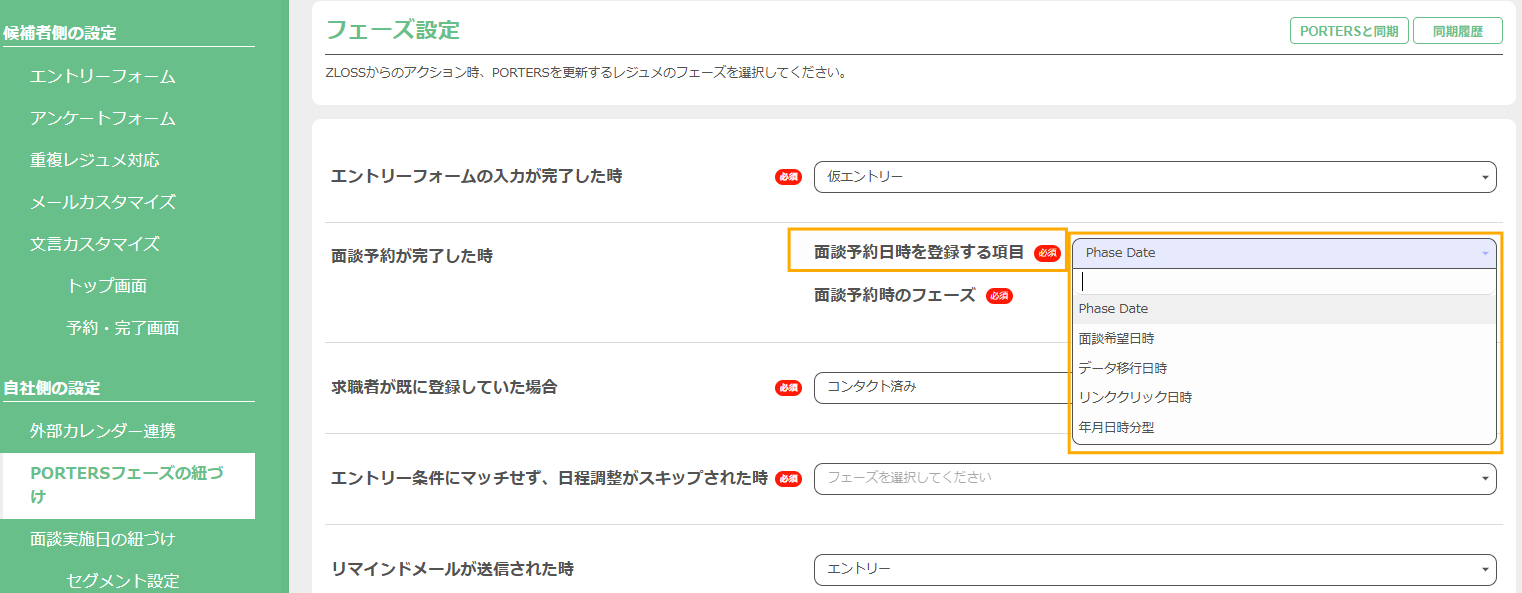Open the 仮エントリー phase dropdown

(x=1154, y=177)
